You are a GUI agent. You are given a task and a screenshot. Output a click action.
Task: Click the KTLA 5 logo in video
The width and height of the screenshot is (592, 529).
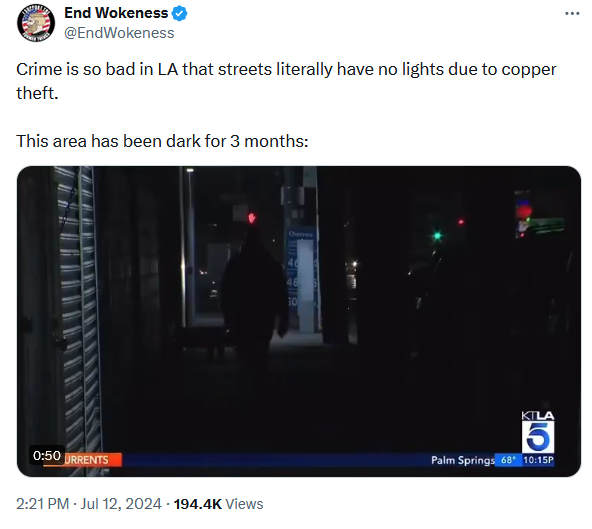click(x=538, y=432)
